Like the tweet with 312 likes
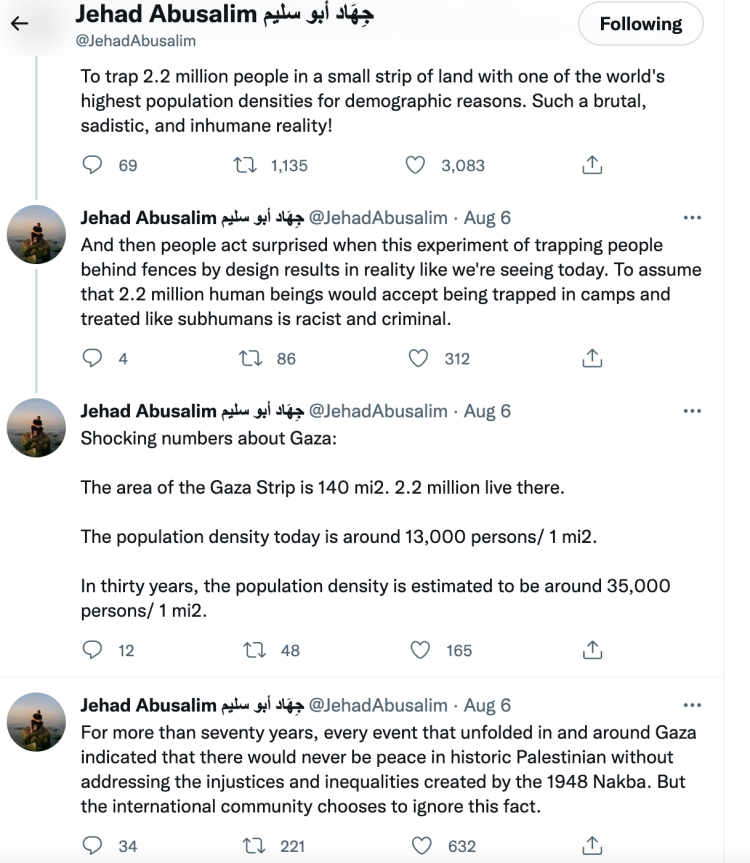This screenshot has width=750, height=863. point(419,358)
